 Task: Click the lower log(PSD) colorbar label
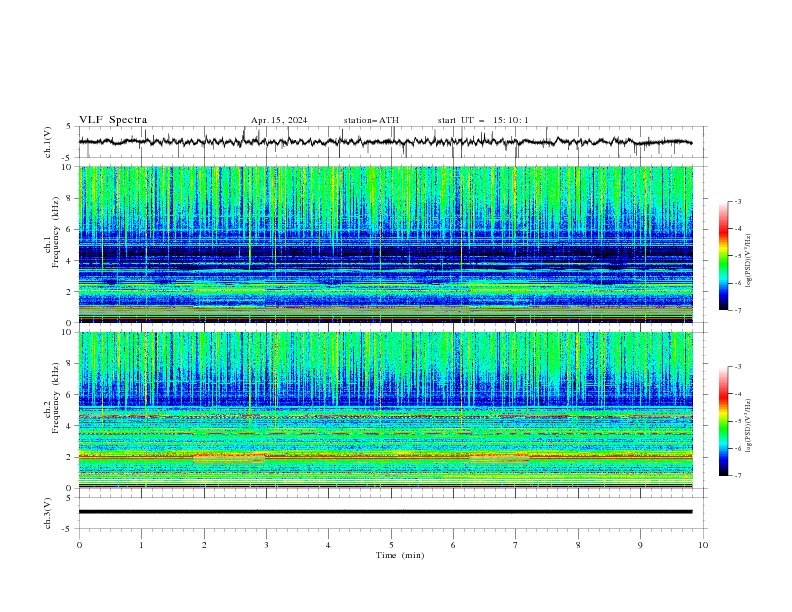point(749,426)
